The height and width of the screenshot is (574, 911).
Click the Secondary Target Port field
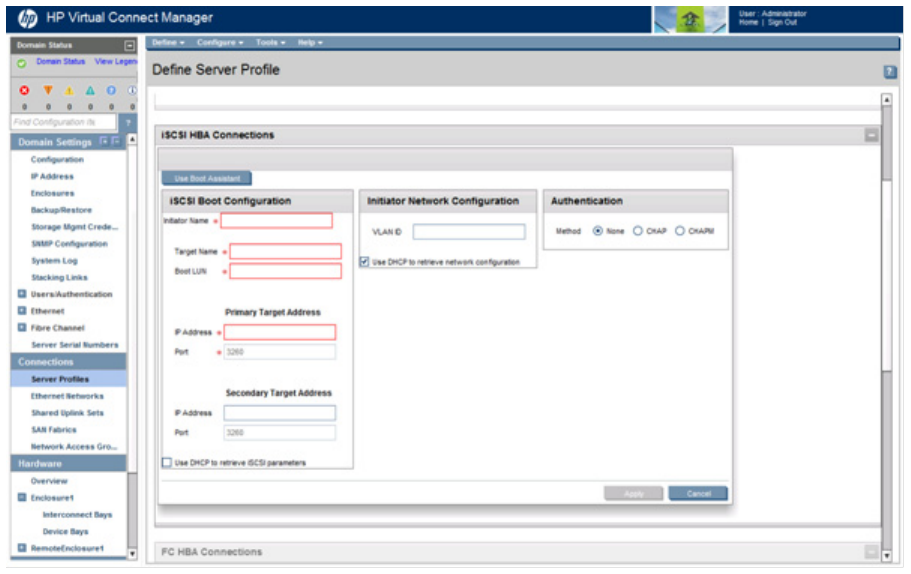[x=279, y=433]
